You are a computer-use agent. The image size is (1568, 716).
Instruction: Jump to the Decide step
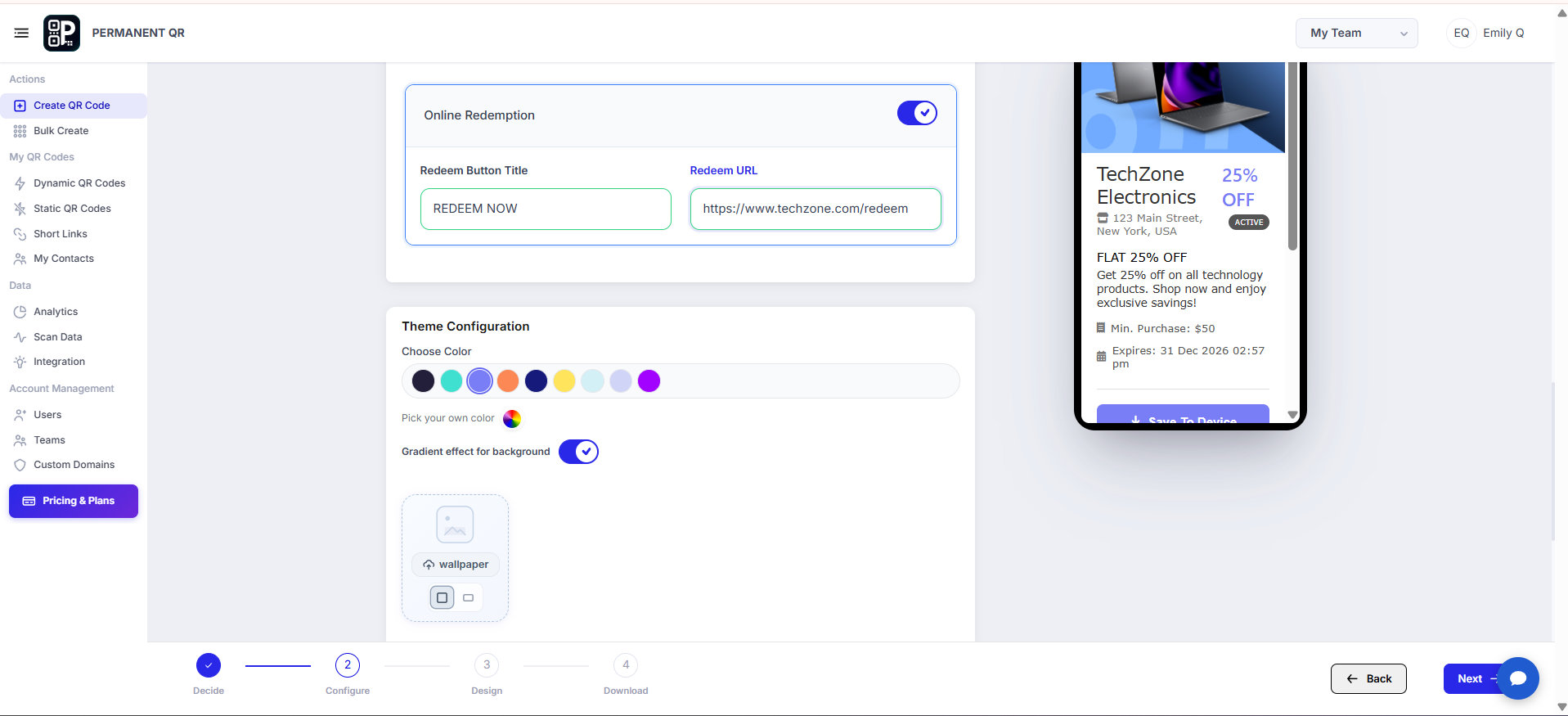(209, 665)
